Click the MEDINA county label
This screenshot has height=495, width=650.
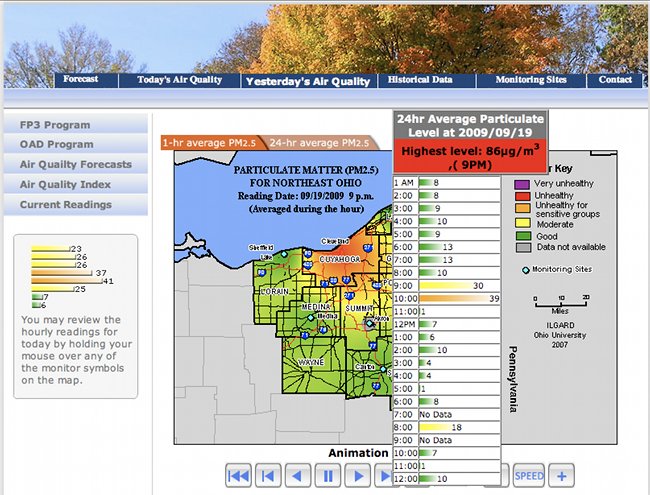point(315,307)
